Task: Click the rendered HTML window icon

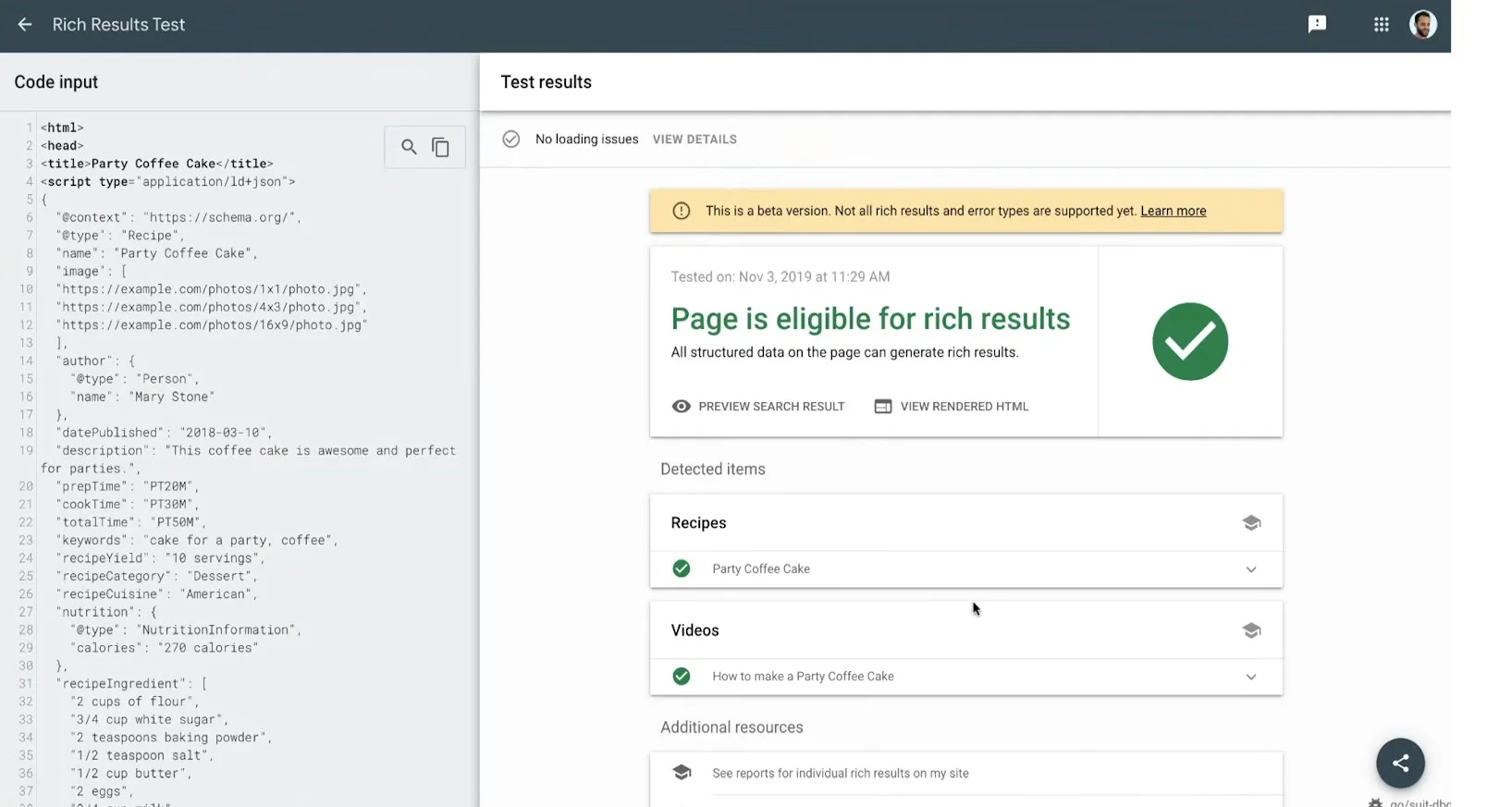Action: pyautogui.click(x=883, y=407)
